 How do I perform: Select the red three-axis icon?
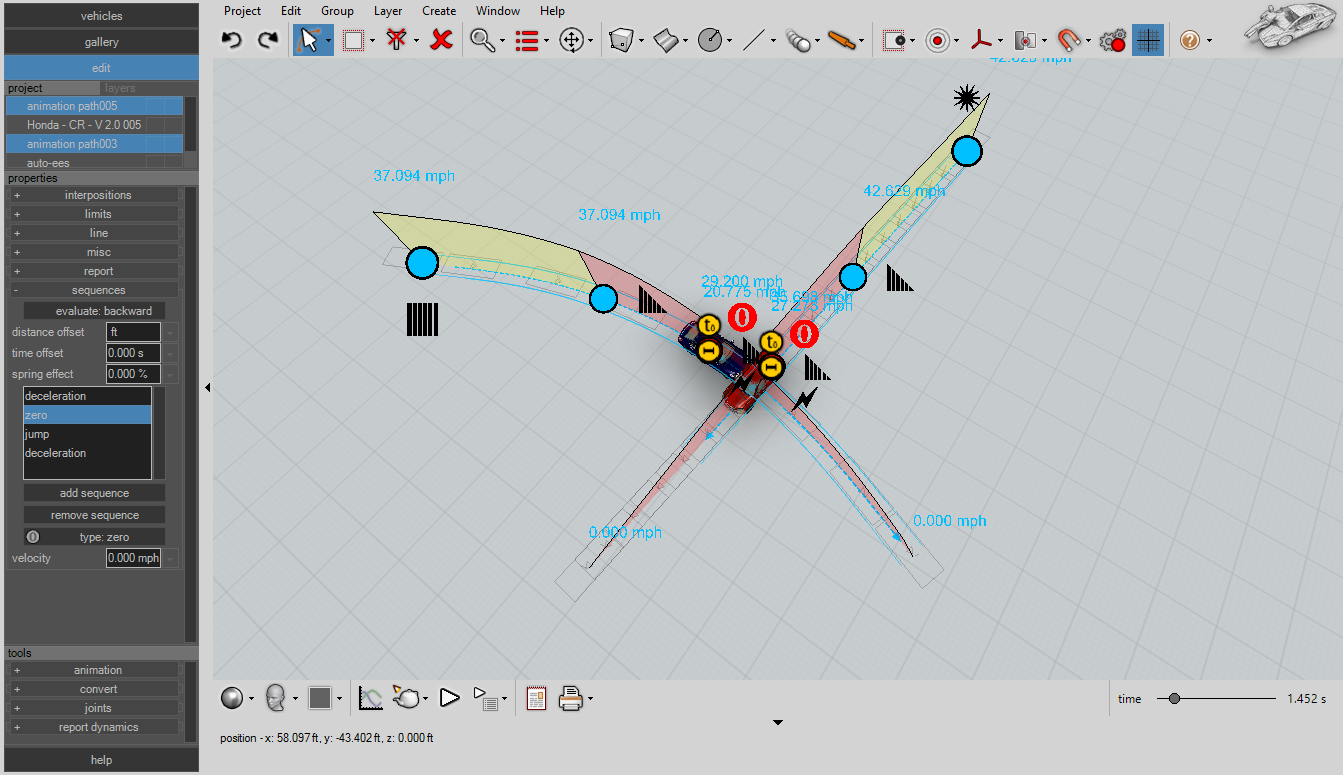pyautogui.click(x=983, y=40)
